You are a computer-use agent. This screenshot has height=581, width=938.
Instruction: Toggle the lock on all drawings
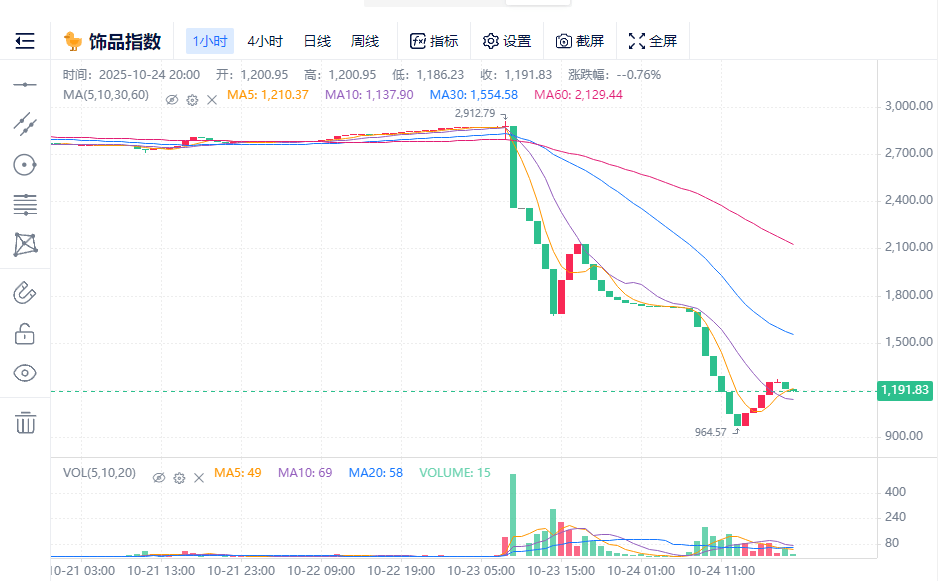coord(25,333)
